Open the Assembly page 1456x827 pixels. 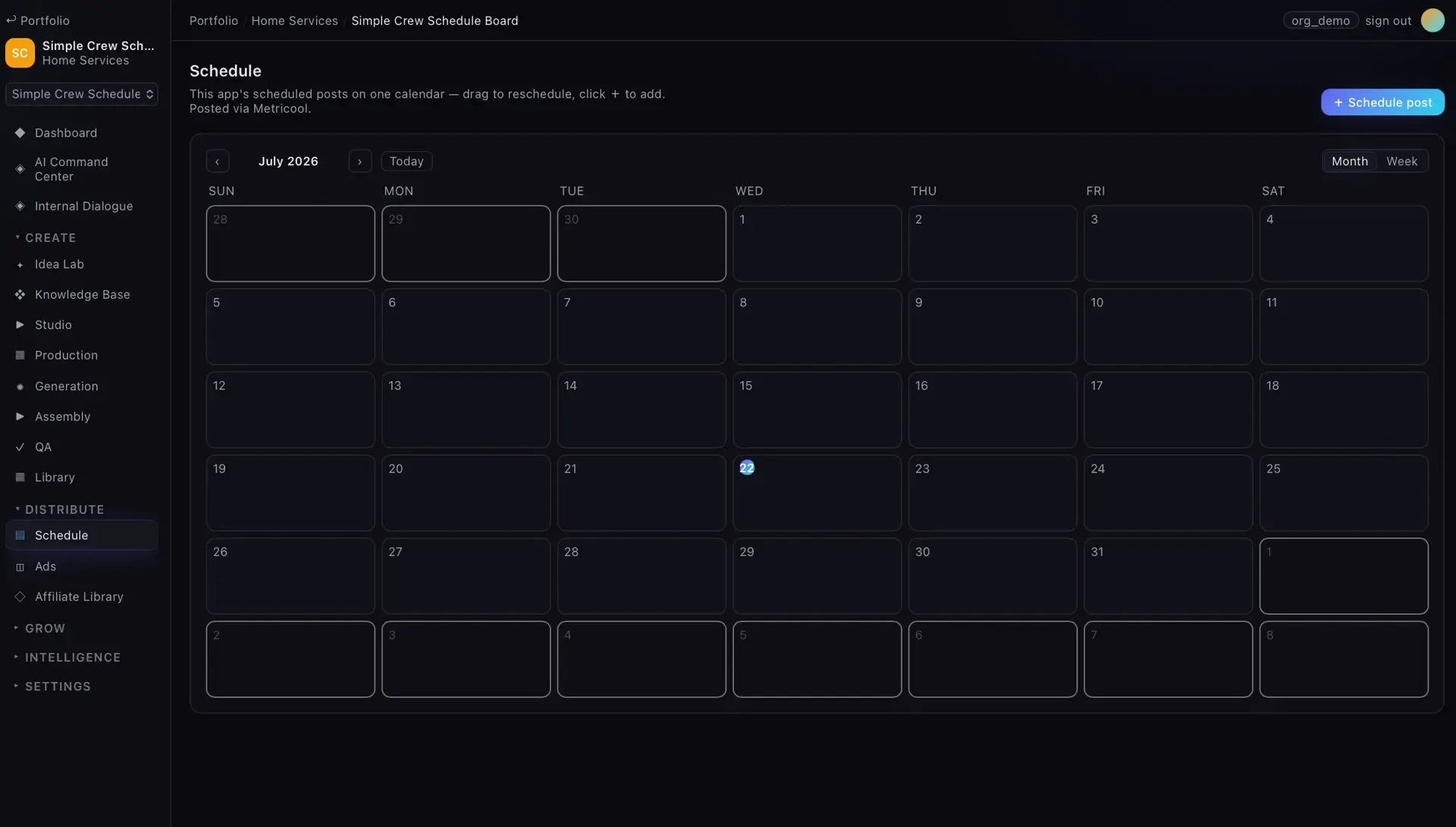(82, 416)
